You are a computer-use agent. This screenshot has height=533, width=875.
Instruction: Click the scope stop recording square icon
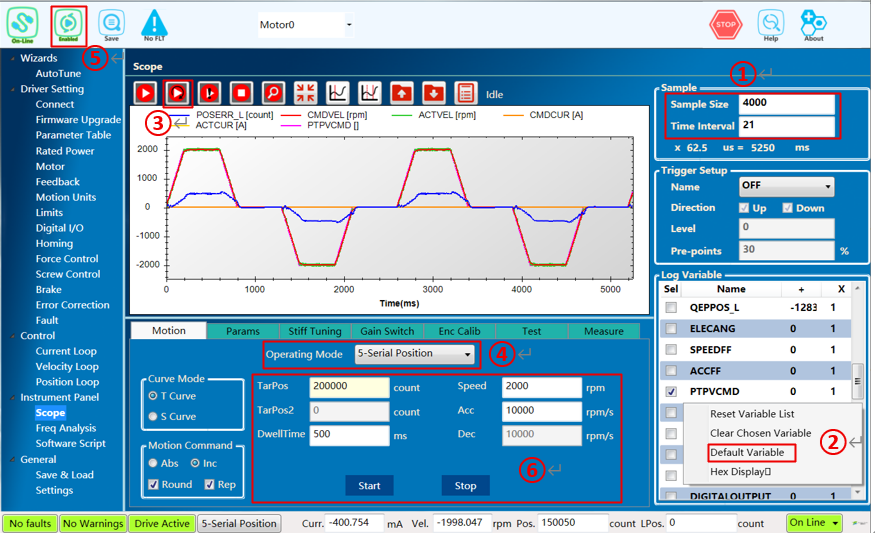point(241,93)
